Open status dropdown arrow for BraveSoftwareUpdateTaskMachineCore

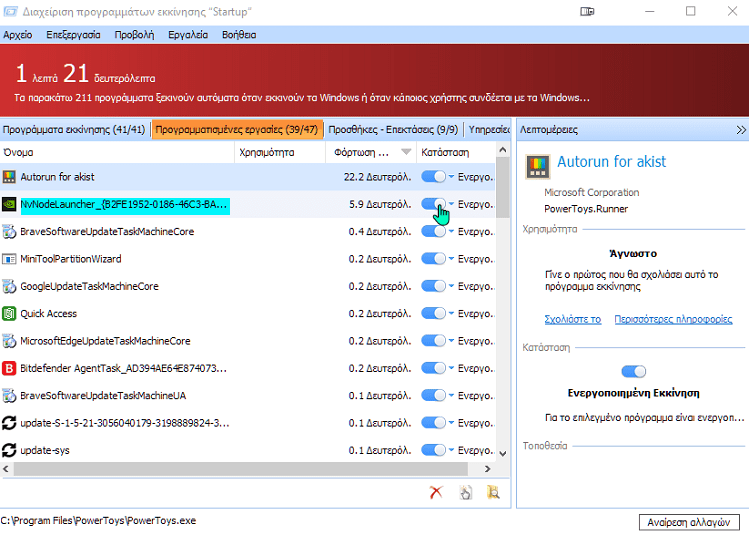[451, 232]
